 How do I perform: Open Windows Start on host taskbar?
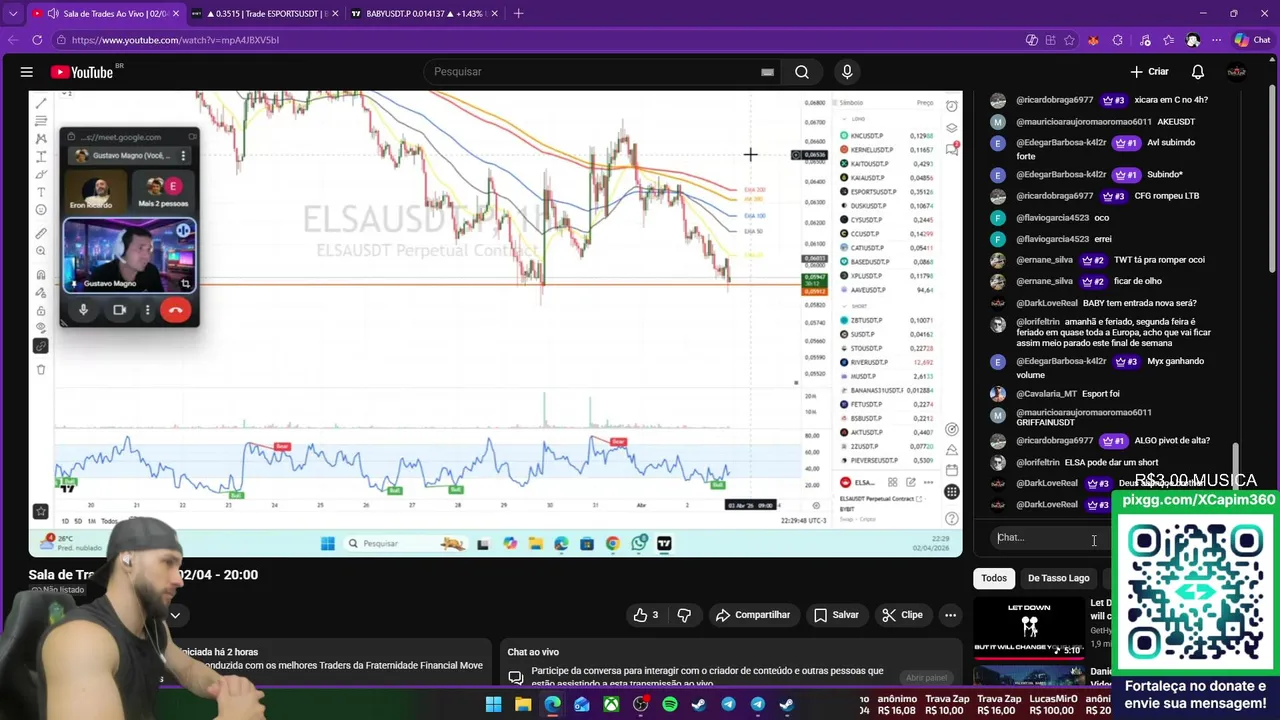pyautogui.click(x=493, y=704)
